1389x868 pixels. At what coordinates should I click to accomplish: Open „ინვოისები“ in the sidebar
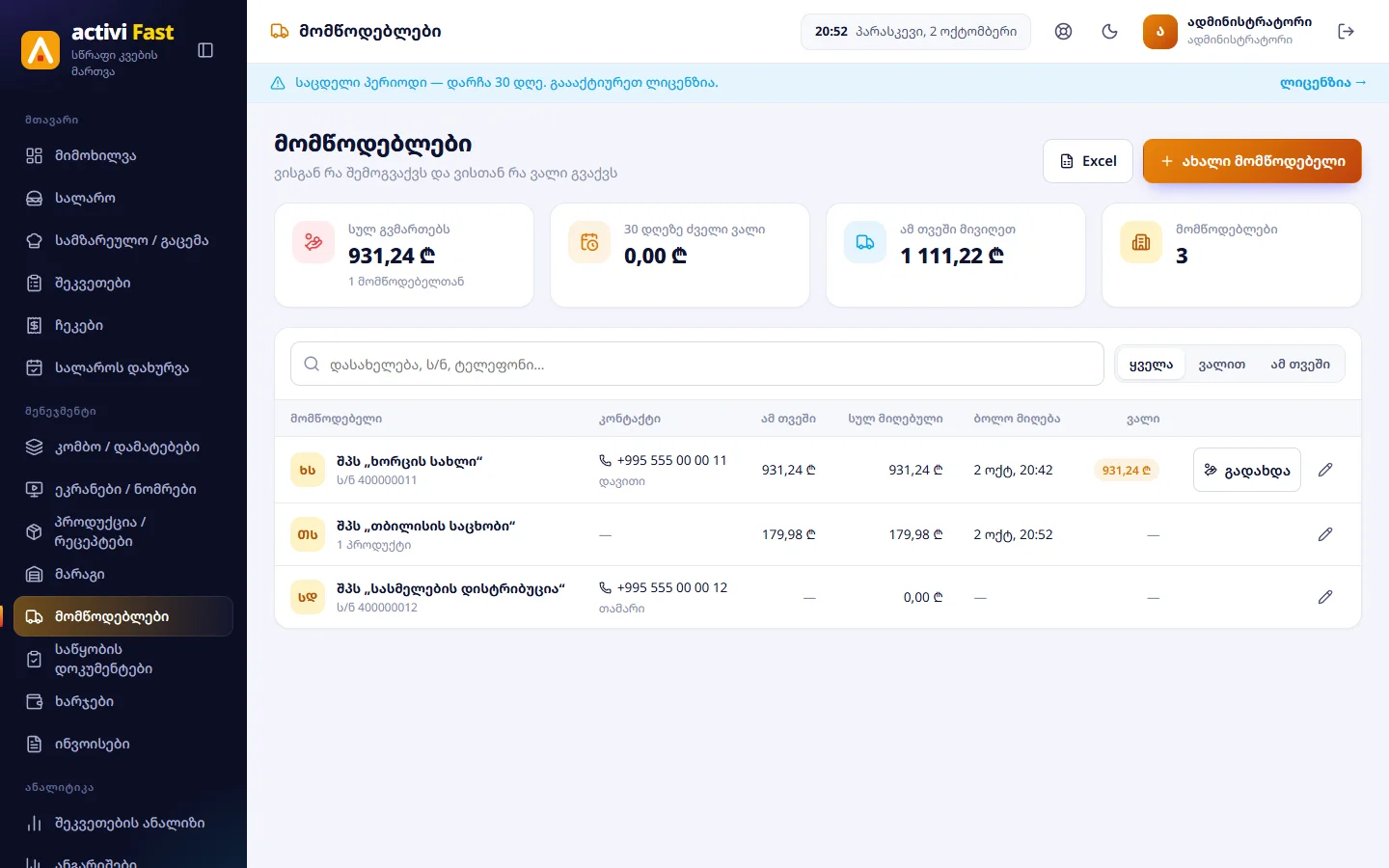[x=123, y=744]
